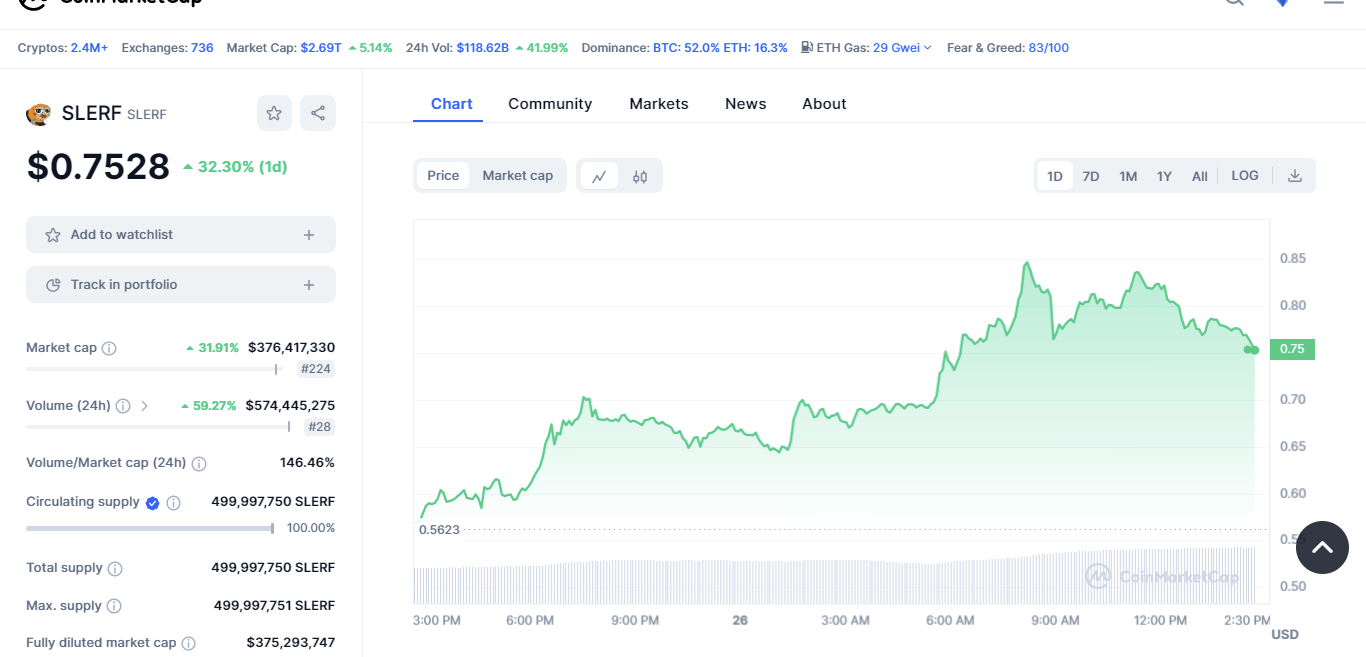Select 1M time range

[1128, 176]
